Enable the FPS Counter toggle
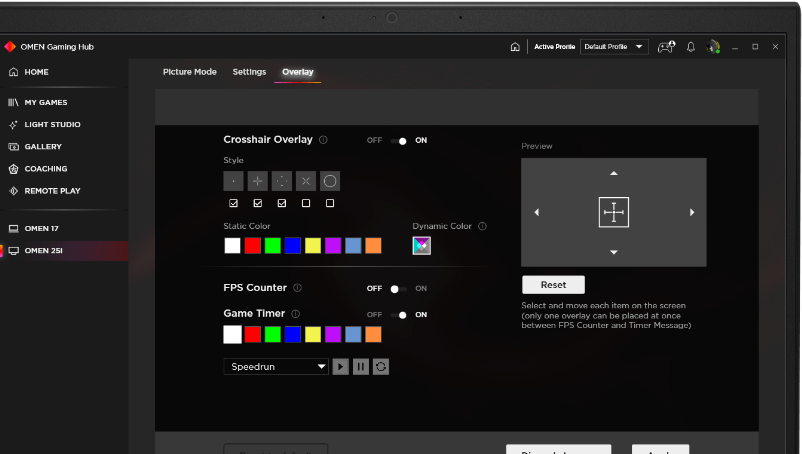Viewport: 802px width, 454px height. [x=398, y=289]
